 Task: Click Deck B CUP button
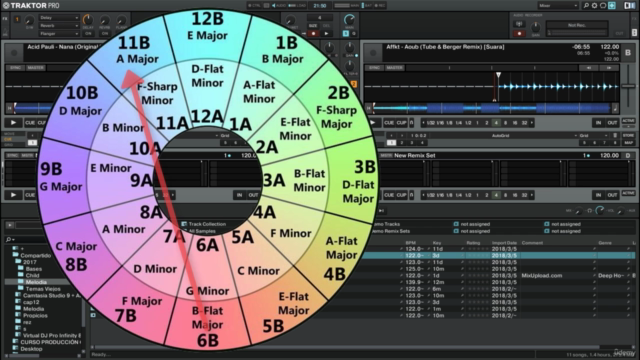(x=402, y=122)
